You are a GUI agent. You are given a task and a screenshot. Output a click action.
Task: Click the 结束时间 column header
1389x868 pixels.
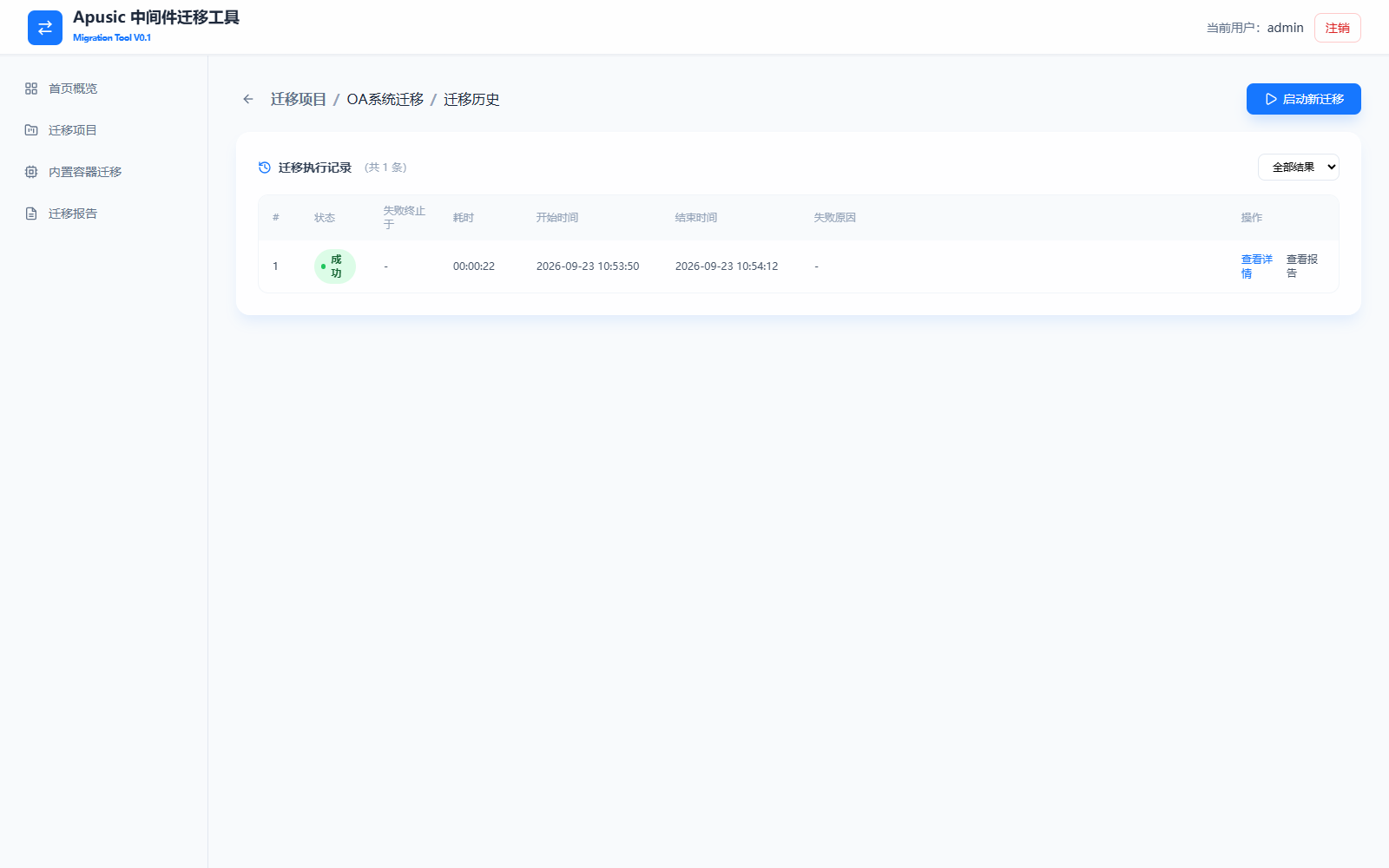tap(695, 218)
